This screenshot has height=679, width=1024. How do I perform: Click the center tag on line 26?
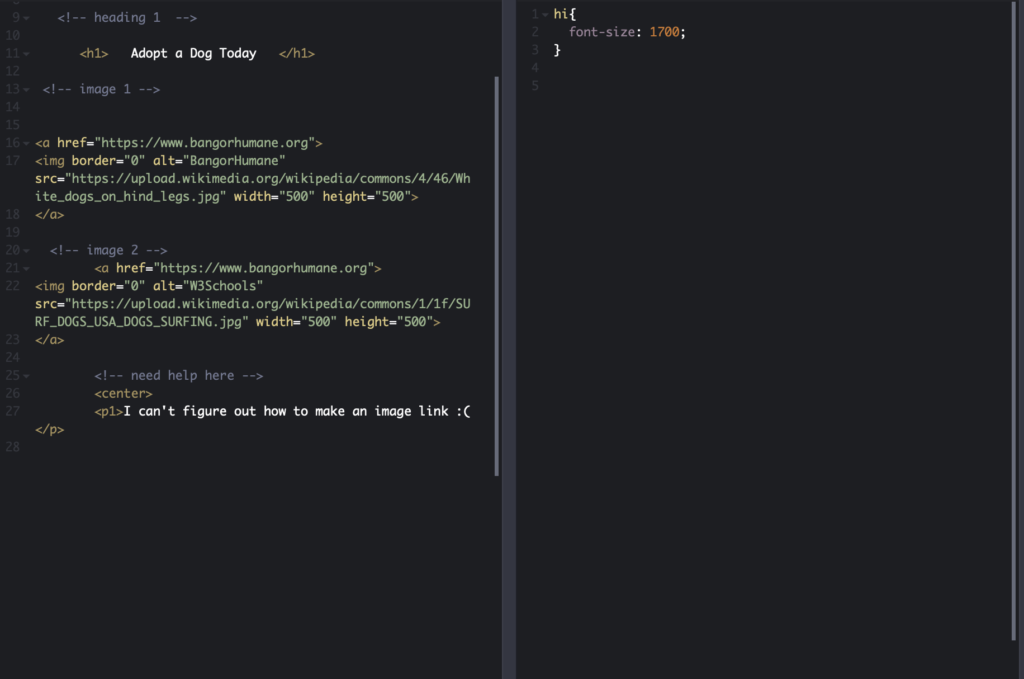tap(123, 394)
